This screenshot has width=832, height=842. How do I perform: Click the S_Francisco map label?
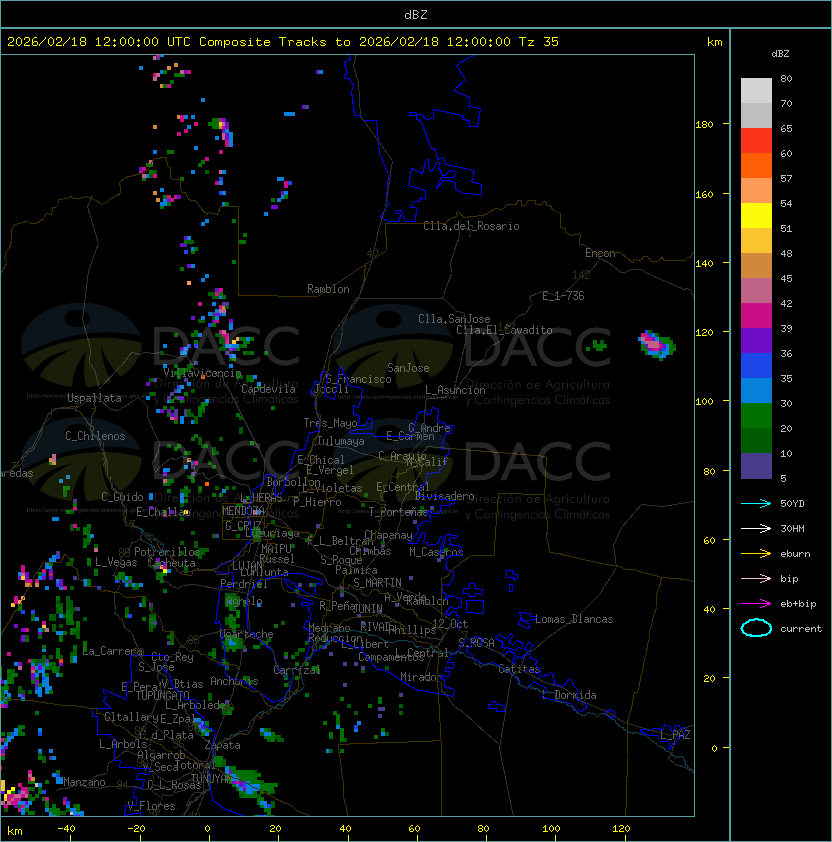point(358,379)
